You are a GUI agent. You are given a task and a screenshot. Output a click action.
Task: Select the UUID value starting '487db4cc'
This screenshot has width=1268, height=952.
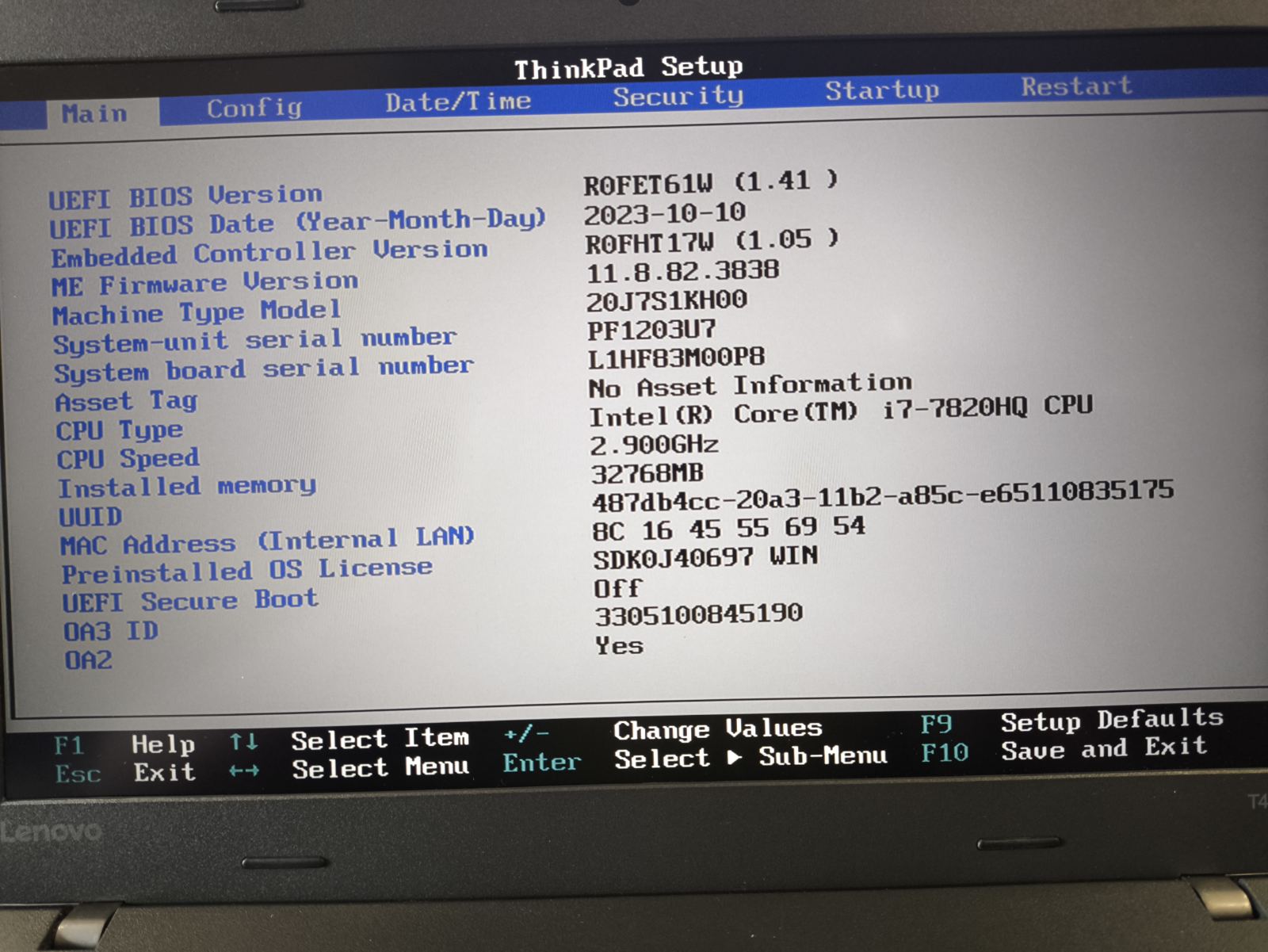click(x=883, y=495)
